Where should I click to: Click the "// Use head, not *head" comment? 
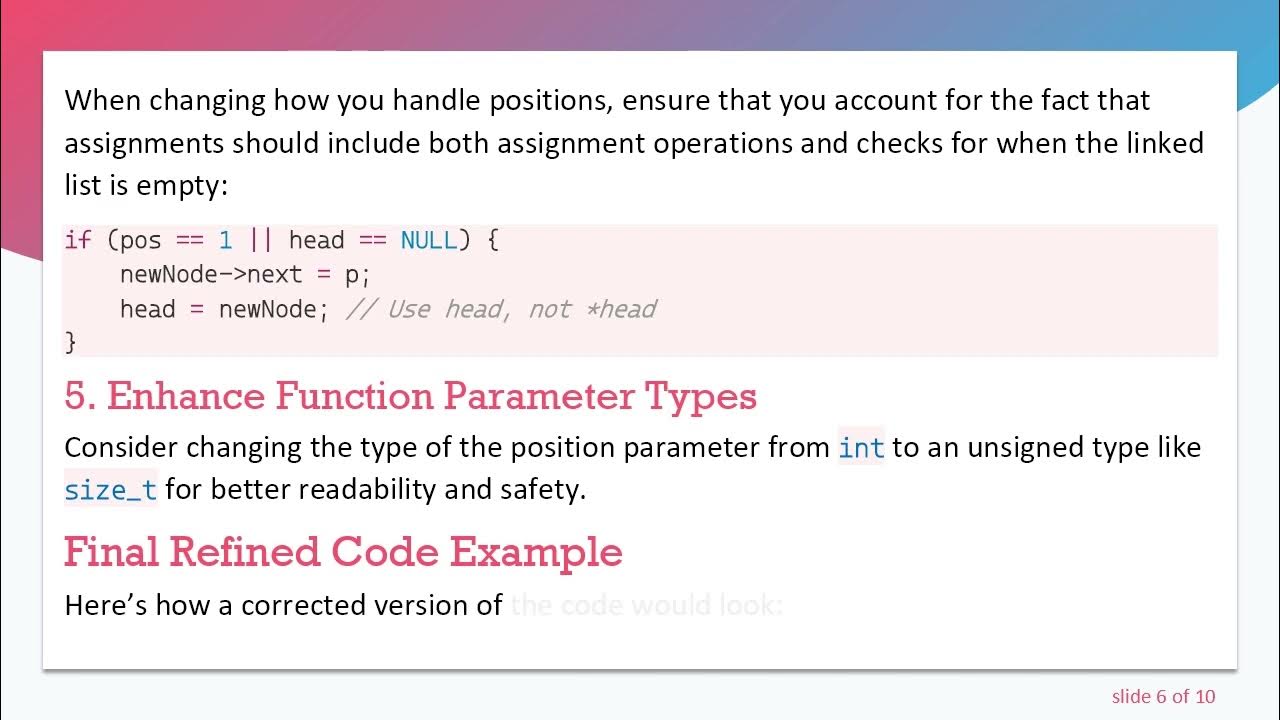[x=501, y=309]
